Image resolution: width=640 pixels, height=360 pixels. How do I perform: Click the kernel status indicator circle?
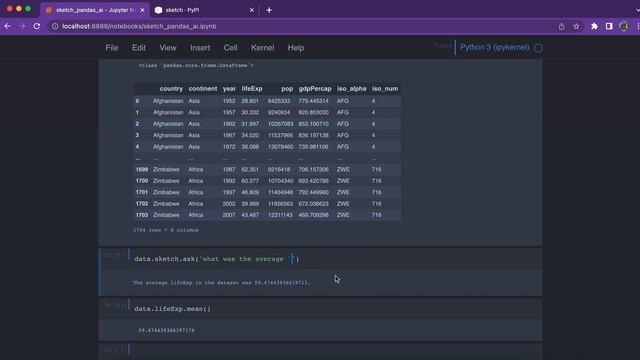tap(538, 48)
